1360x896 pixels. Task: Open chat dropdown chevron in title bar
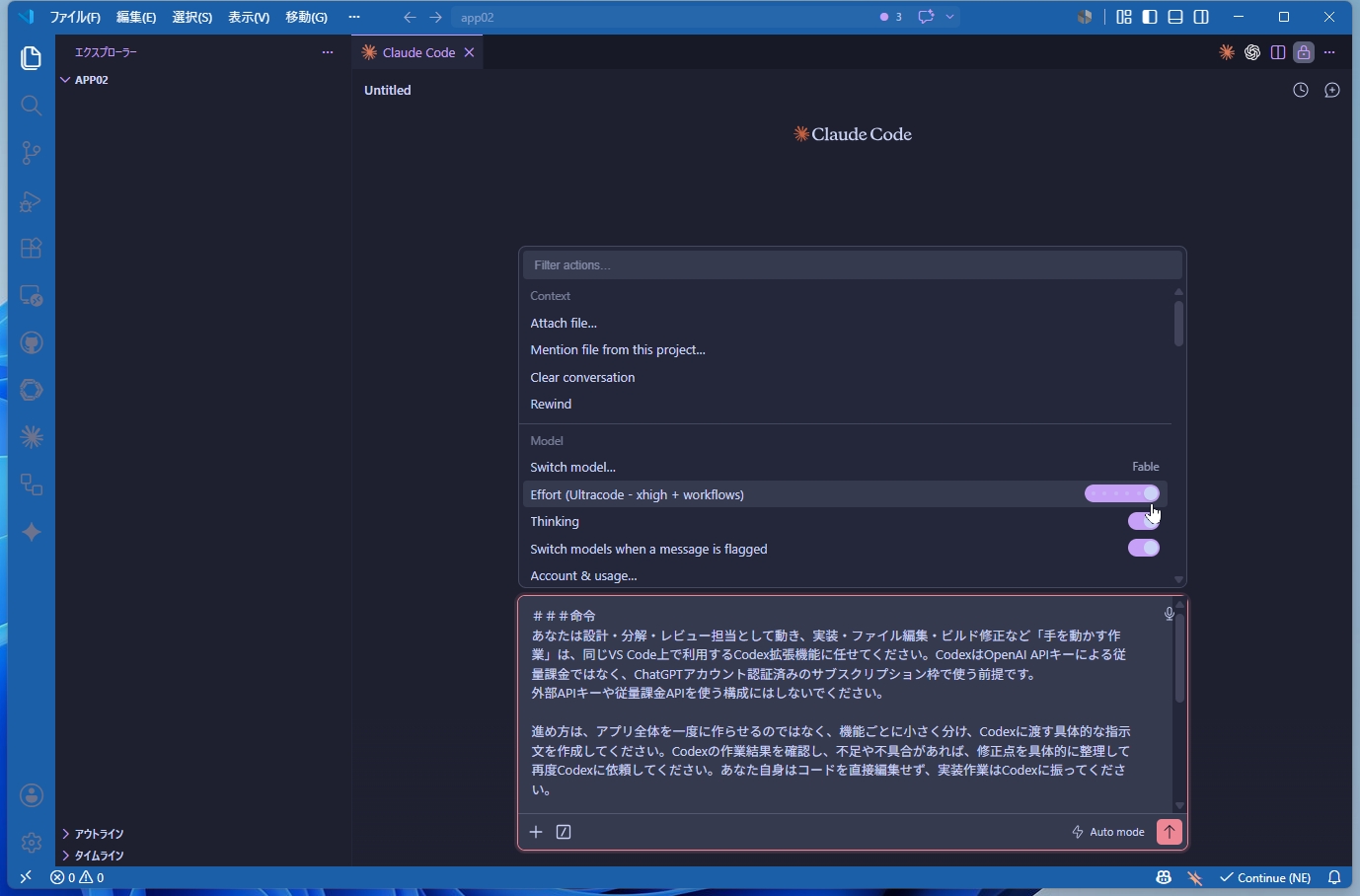(950, 17)
